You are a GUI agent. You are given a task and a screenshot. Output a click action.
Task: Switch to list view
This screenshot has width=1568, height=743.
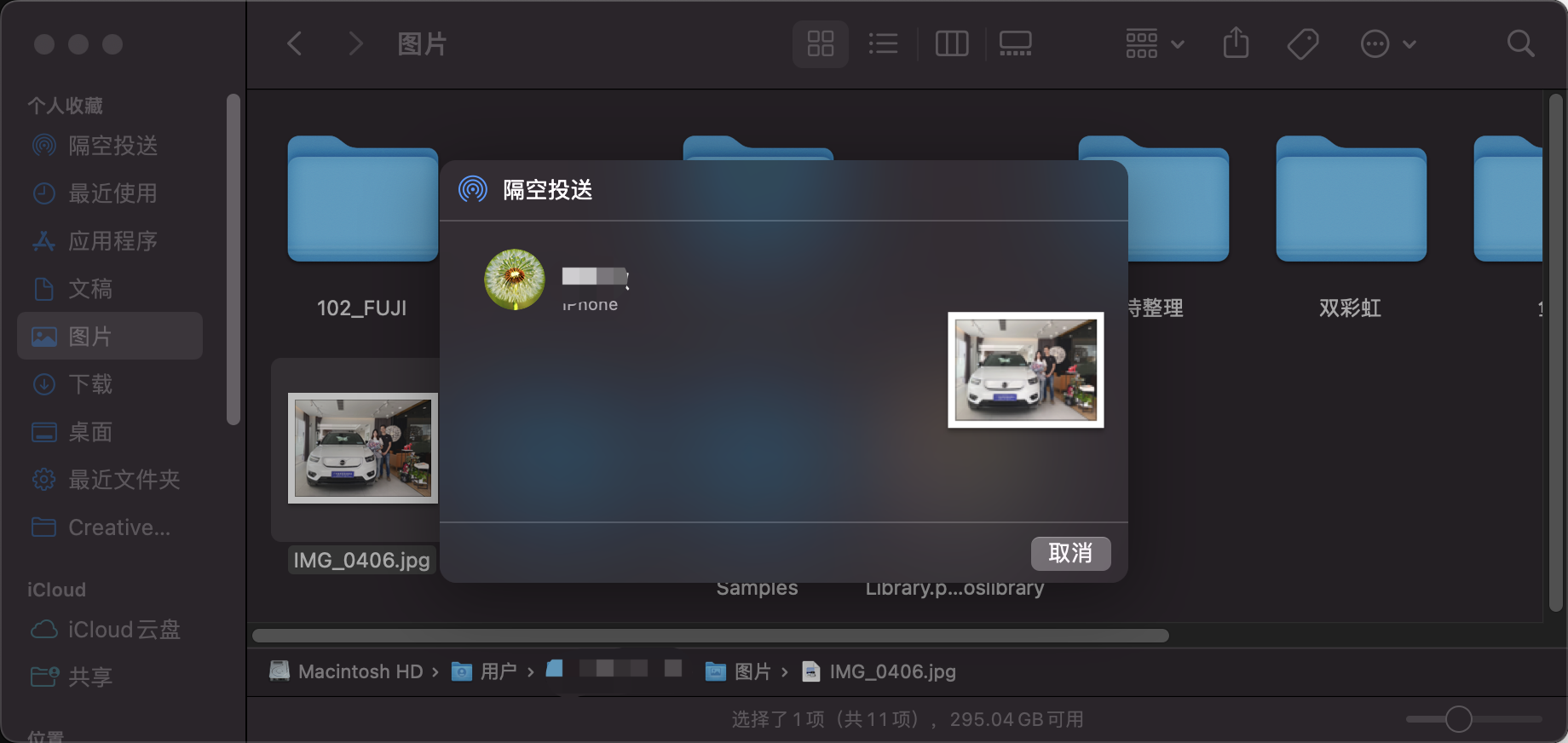point(883,43)
